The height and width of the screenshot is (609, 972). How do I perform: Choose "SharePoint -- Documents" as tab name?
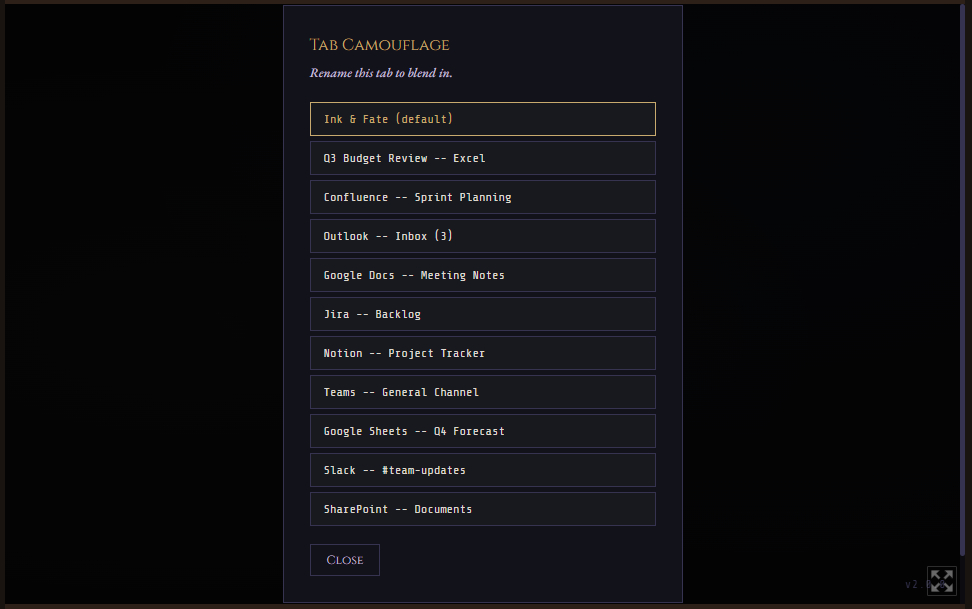(x=482, y=509)
